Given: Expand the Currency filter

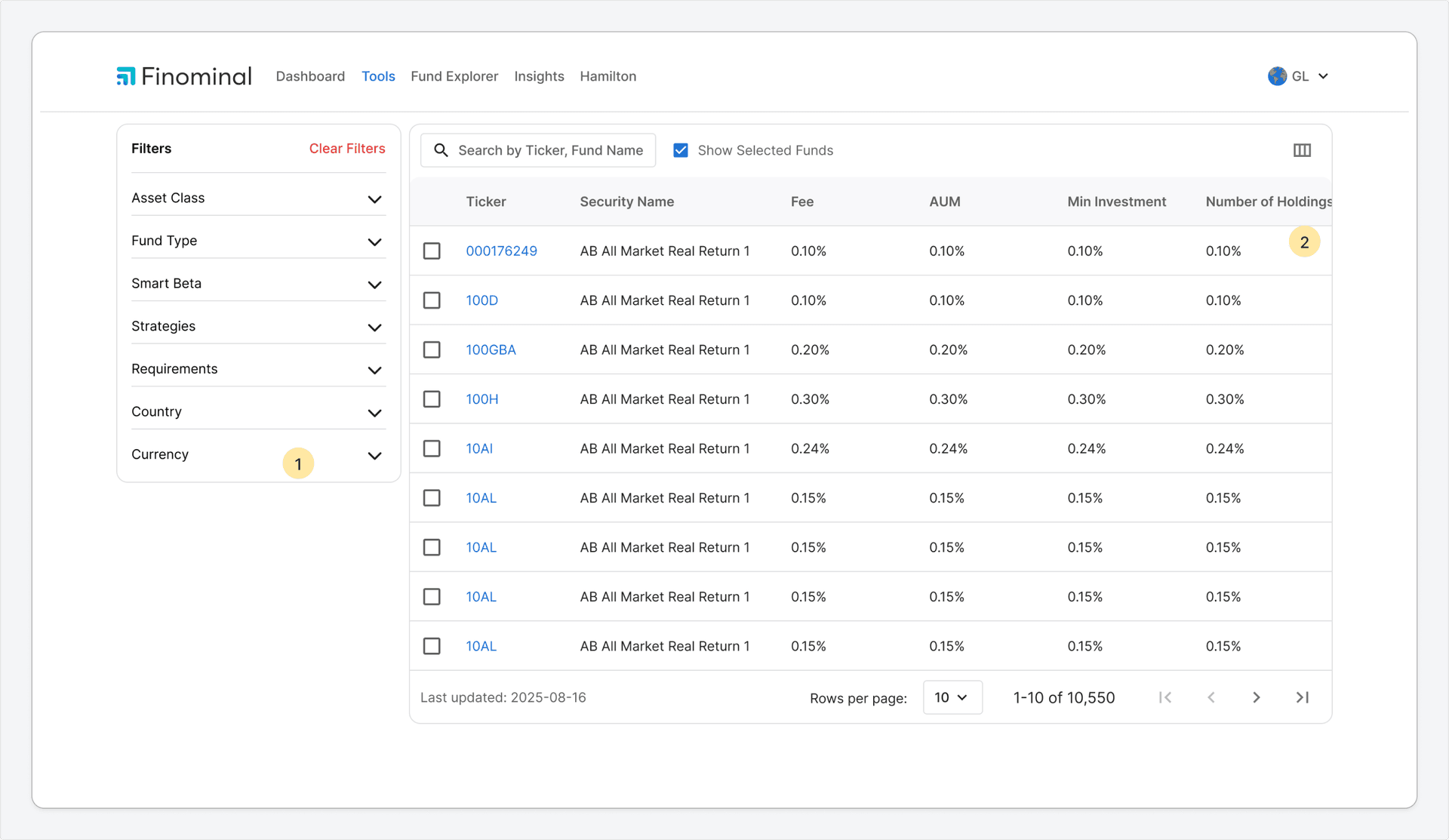Looking at the screenshot, I should click(x=258, y=454).
